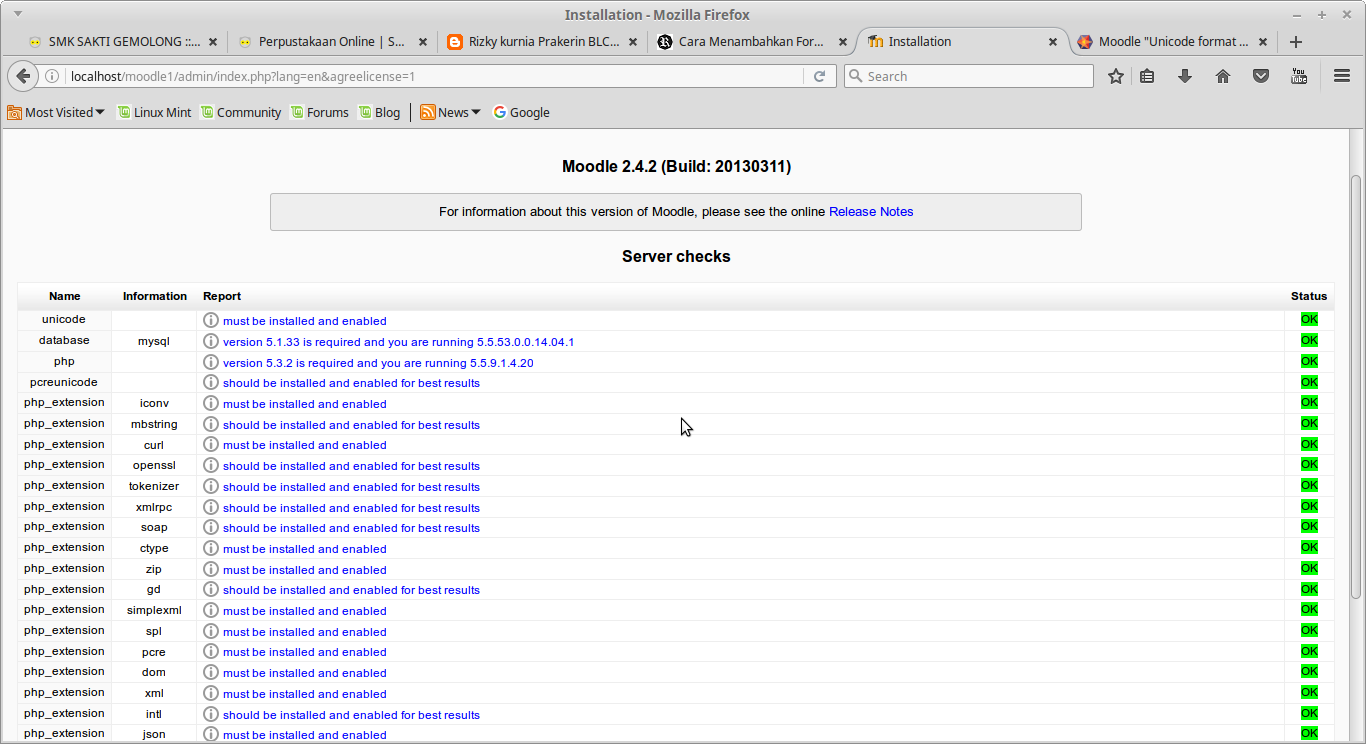Click info icon in the pcreunicode row
Viewport: 1366px width, 744px height.
(x=211, y=382)
